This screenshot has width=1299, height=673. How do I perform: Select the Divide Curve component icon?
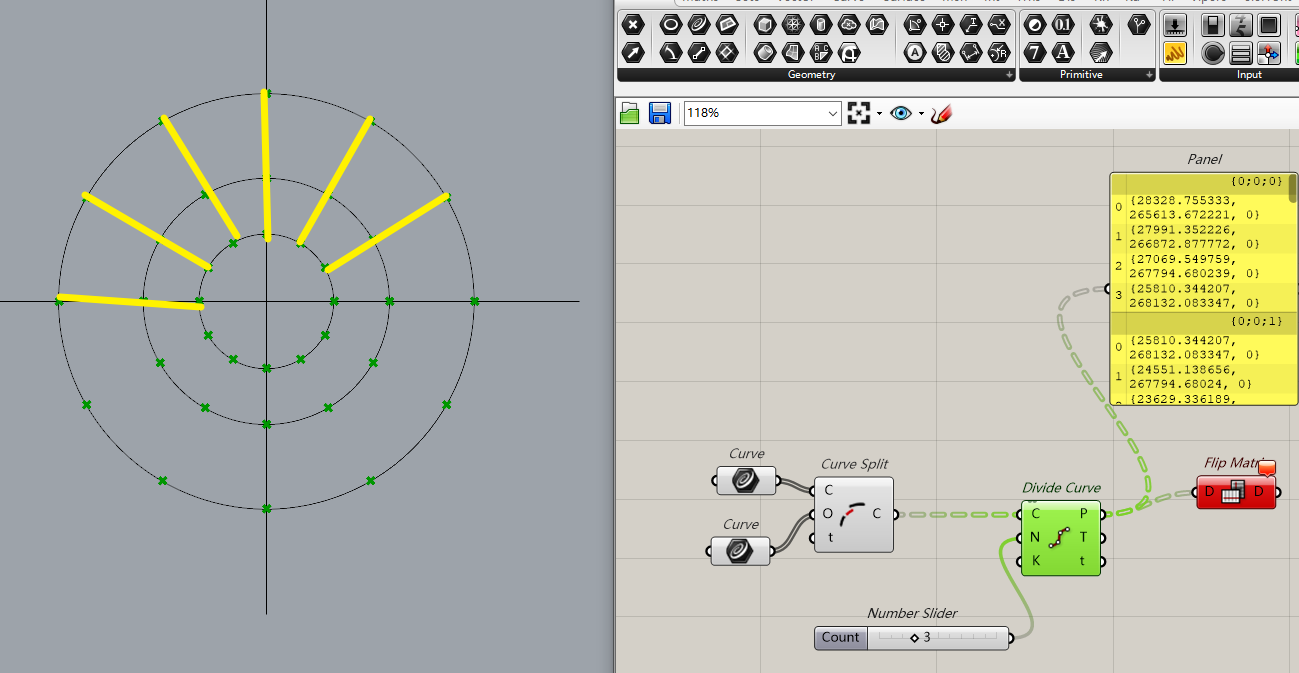[1060, 538]
